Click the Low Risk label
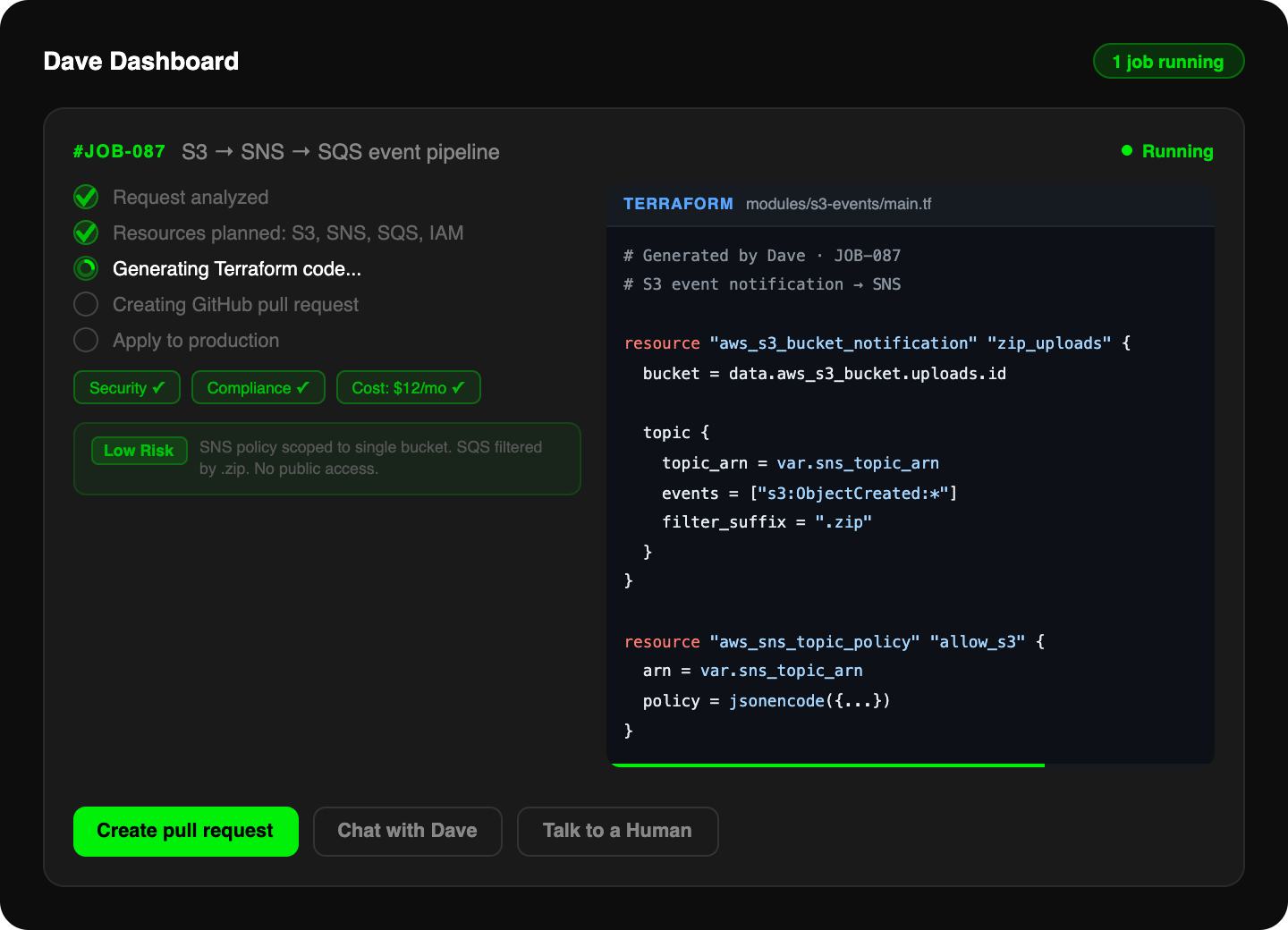Viewport: 1288px width, 930px height. click(x=139, y=451)
